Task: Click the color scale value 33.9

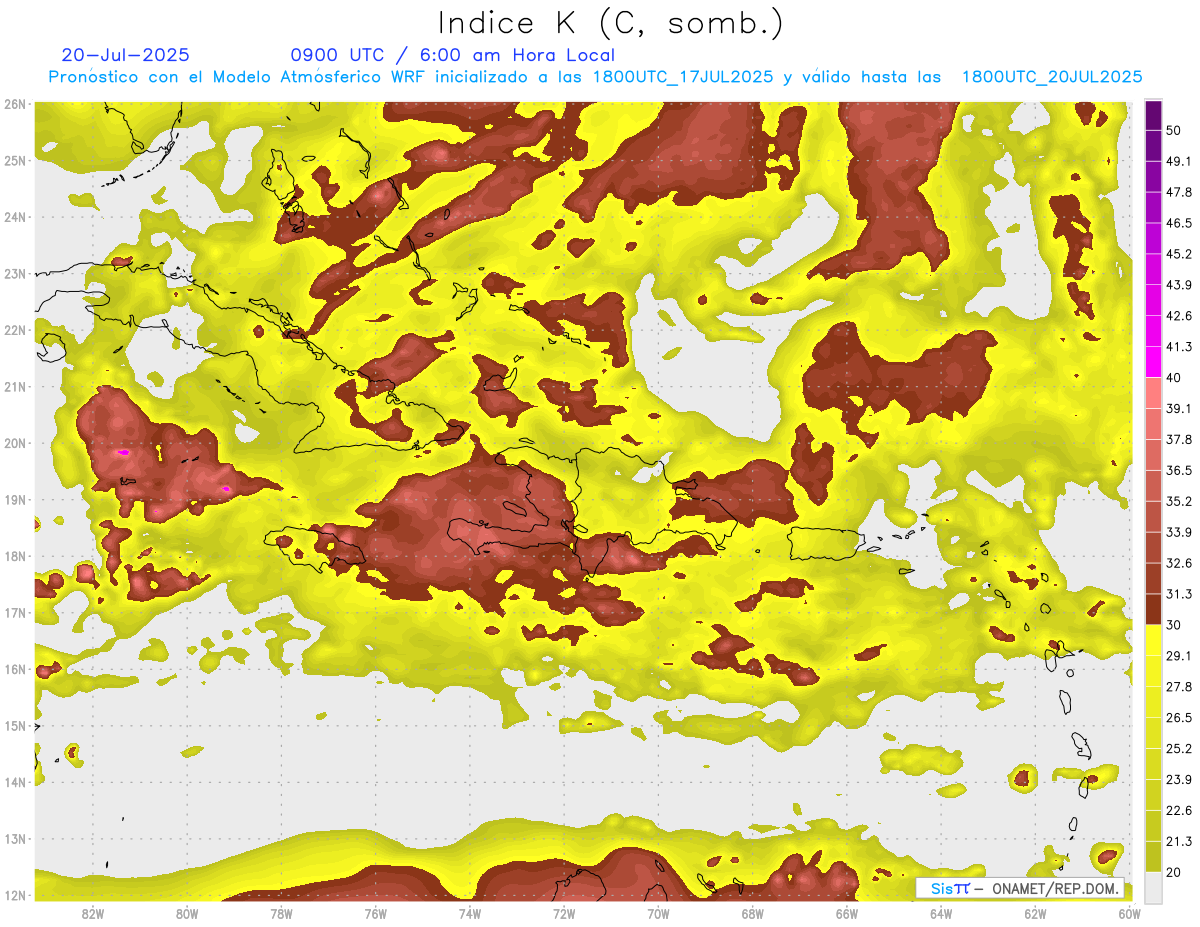Action: tap(1179, 532)
